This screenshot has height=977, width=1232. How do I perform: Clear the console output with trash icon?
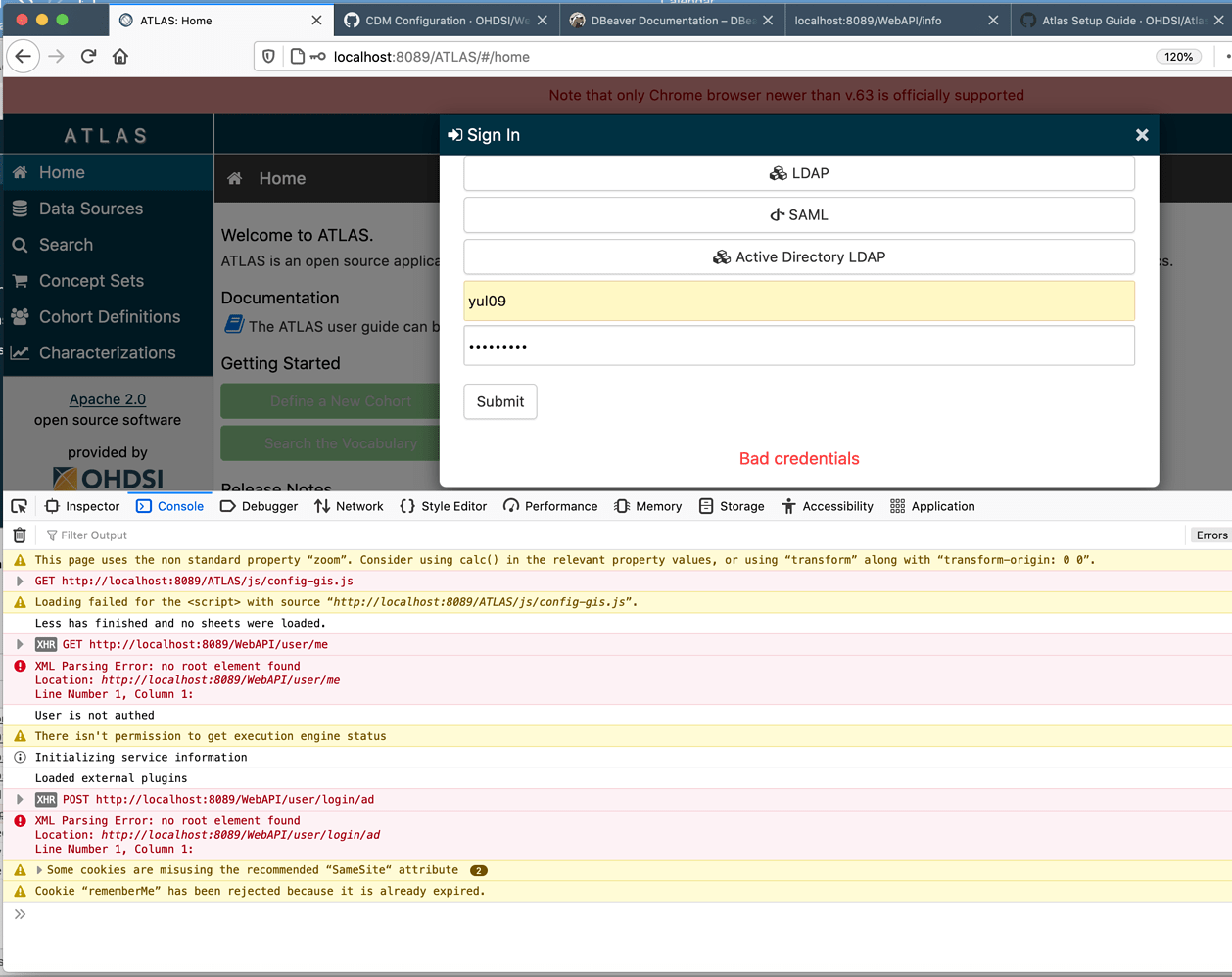(x=20, y=535)
